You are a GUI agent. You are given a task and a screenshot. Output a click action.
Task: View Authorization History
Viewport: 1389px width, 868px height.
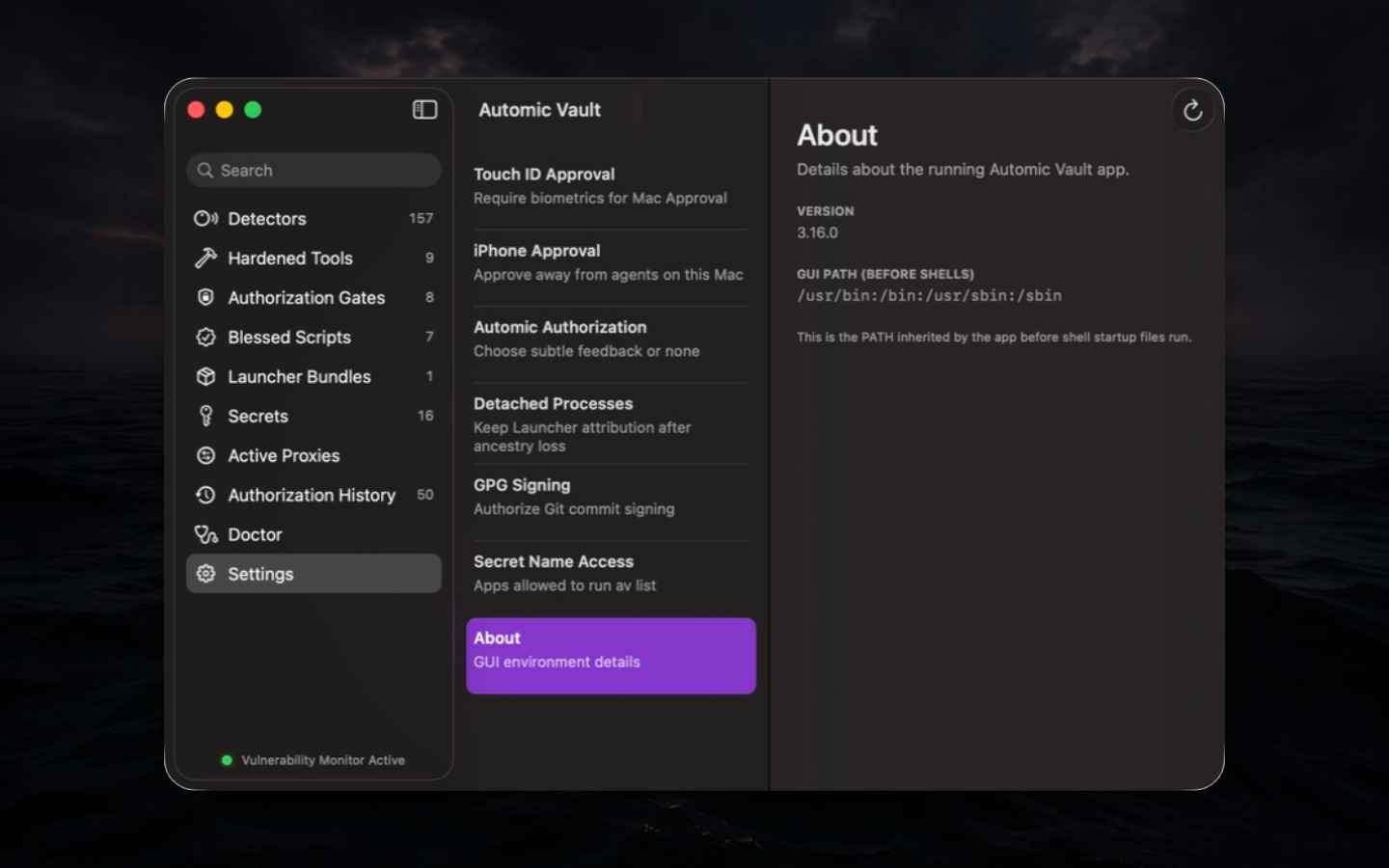(x=313, y=496)
